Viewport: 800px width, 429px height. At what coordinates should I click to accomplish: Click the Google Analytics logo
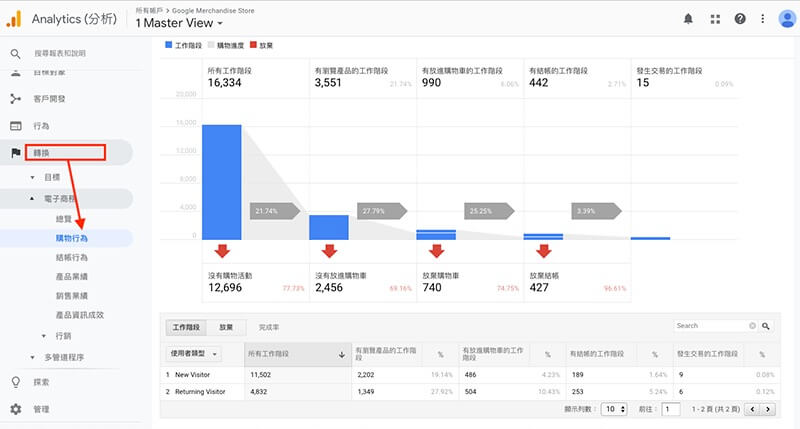click(x=14, y=19)
